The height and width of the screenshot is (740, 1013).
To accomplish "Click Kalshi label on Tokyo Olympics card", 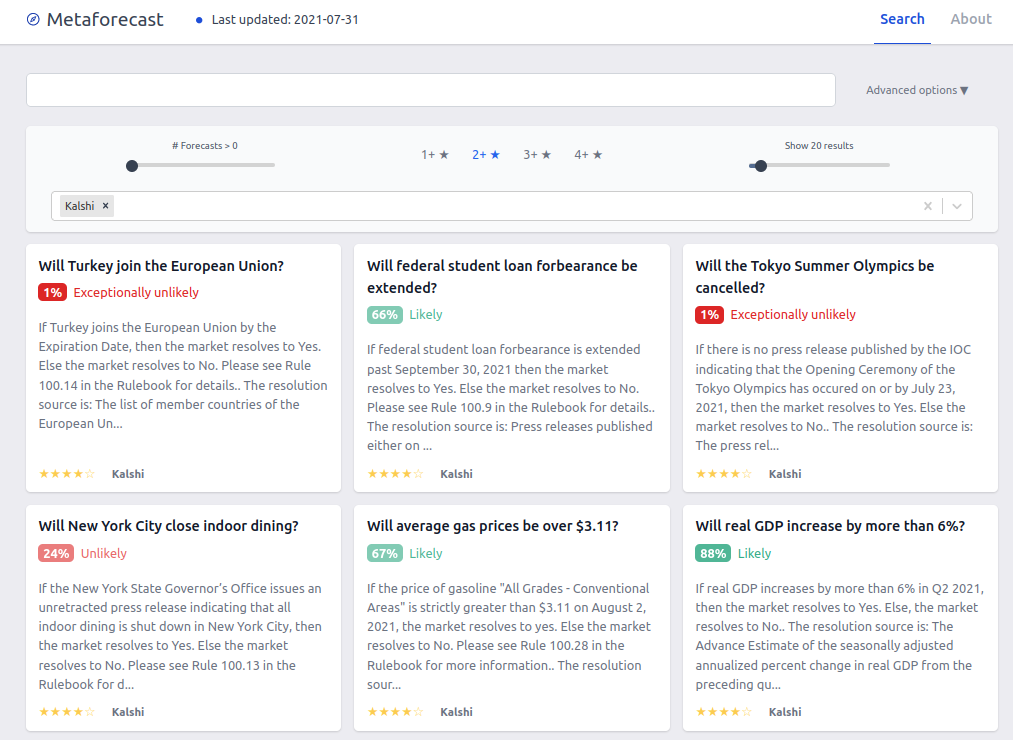I will [x=785, y=474].
